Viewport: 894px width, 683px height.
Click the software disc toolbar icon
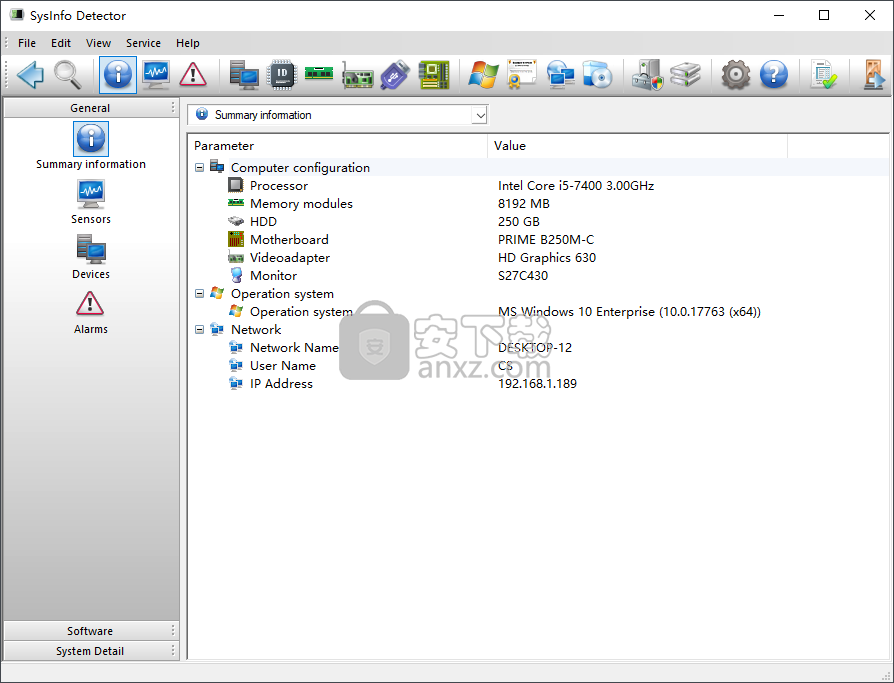coord(598,75)
